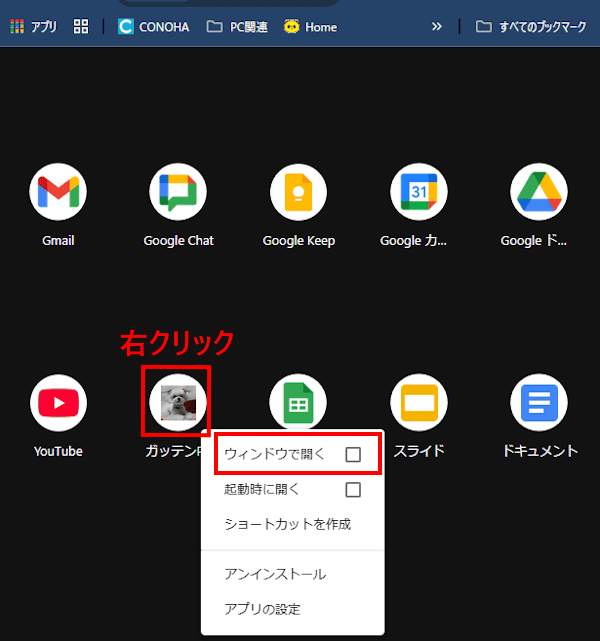Open the ドキュメント app icon

click(x=539, y=403)
